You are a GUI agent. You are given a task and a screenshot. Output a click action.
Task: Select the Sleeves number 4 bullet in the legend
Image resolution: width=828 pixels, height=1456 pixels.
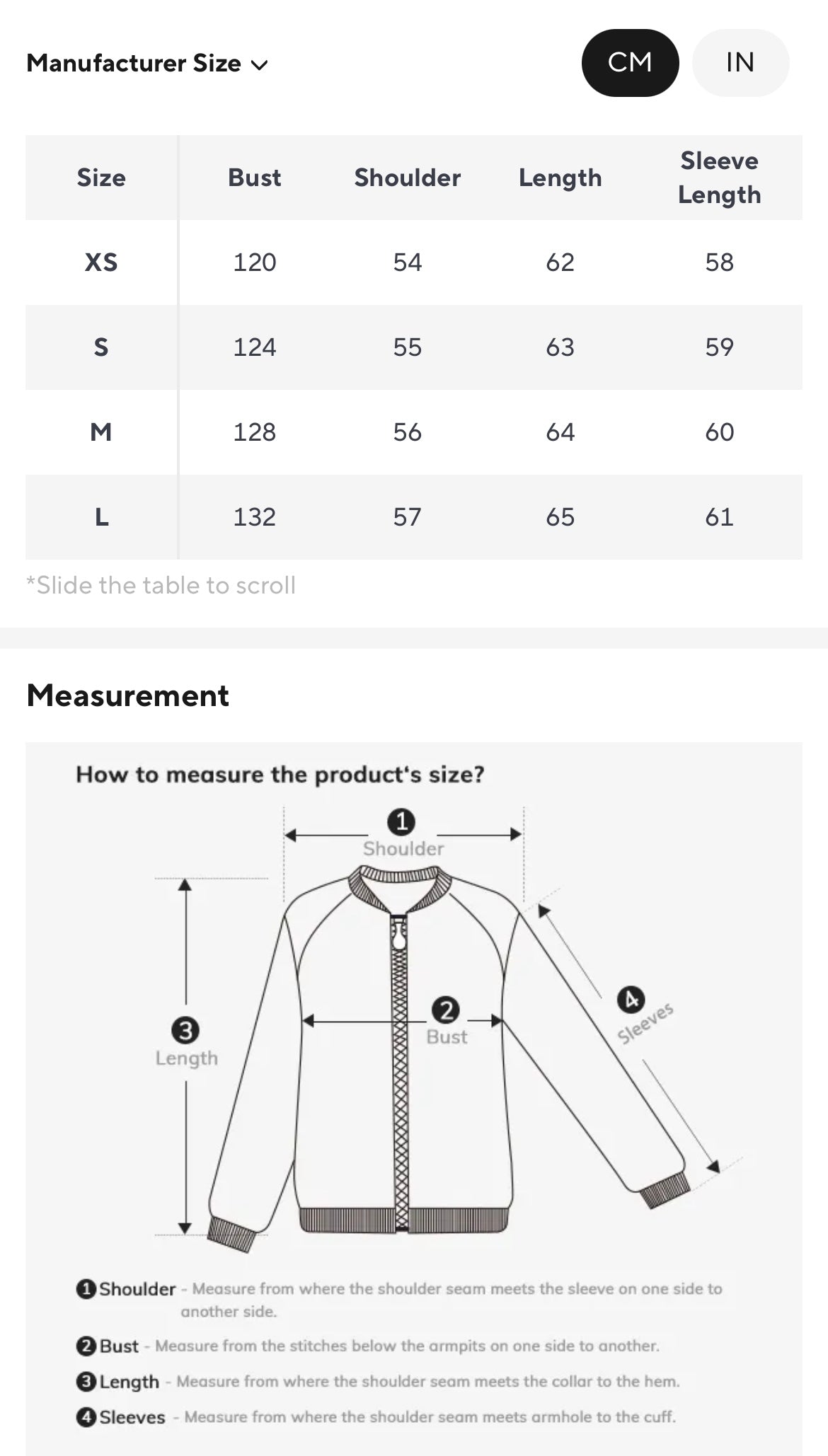[x=86, y=1416]
